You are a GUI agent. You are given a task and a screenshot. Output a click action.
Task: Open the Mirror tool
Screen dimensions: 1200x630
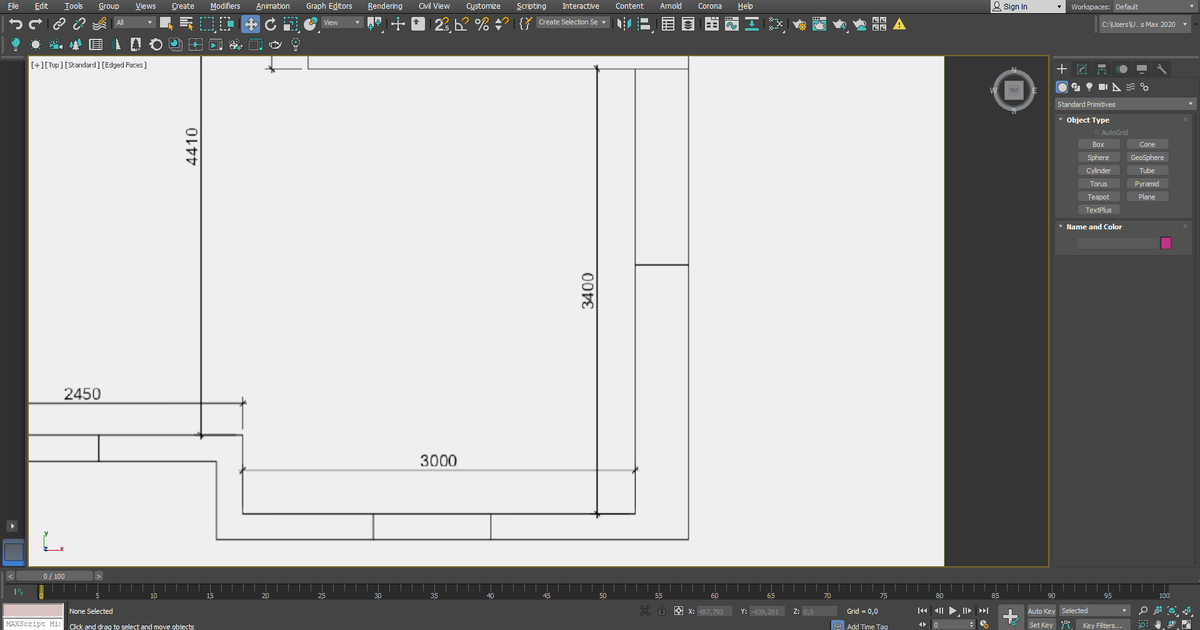[x=623, y=24]
